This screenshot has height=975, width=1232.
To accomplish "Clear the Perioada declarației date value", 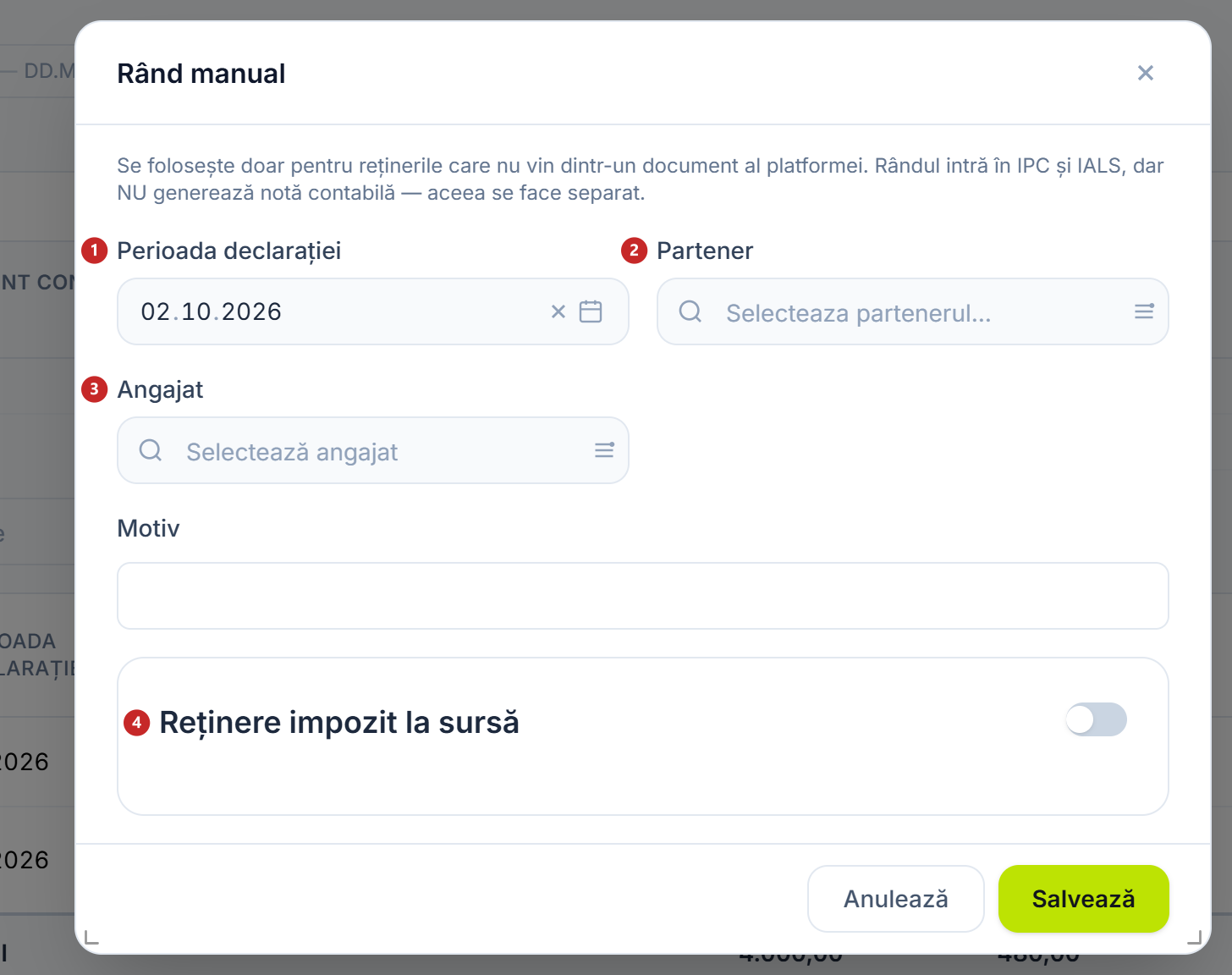I will pos(558,311).
